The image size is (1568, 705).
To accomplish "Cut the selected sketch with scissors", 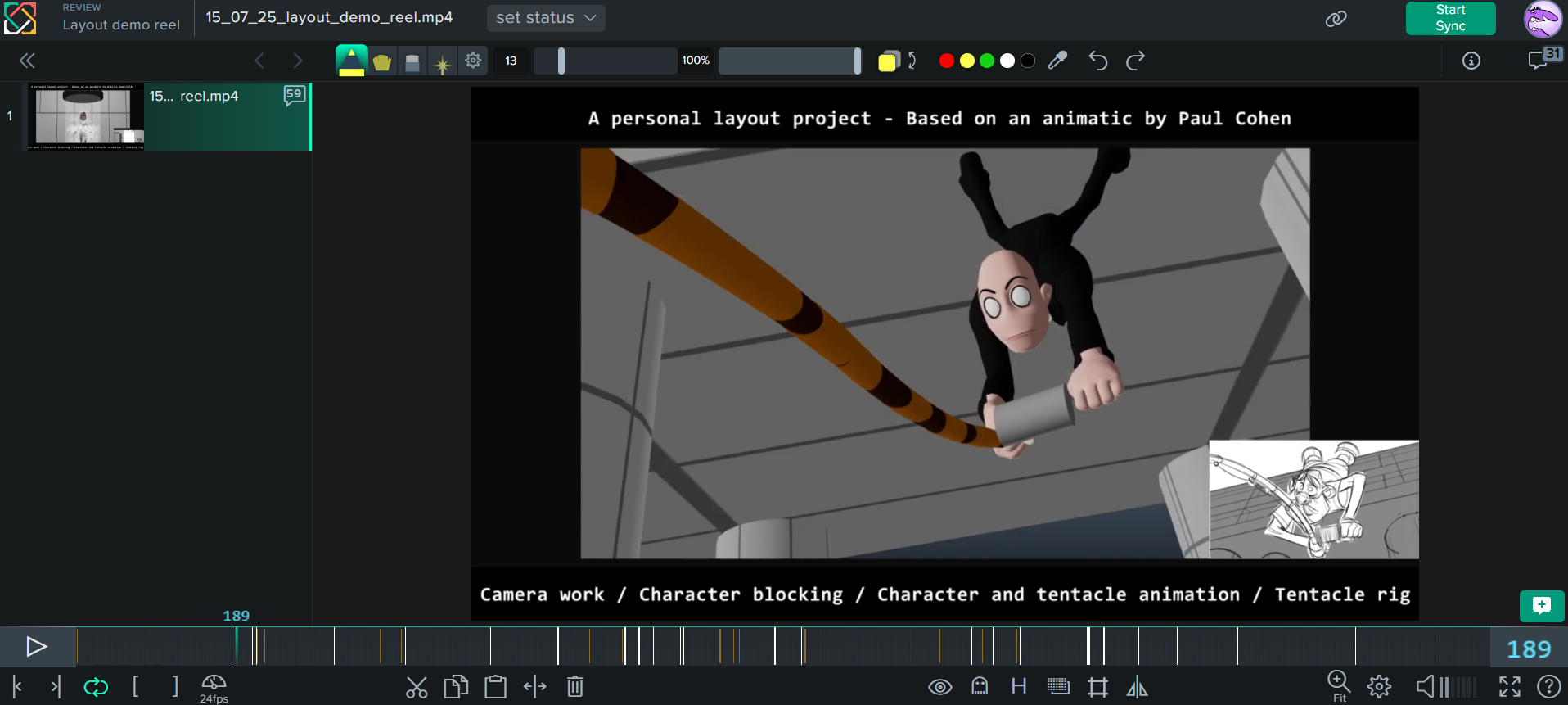I will coord(417,687).
